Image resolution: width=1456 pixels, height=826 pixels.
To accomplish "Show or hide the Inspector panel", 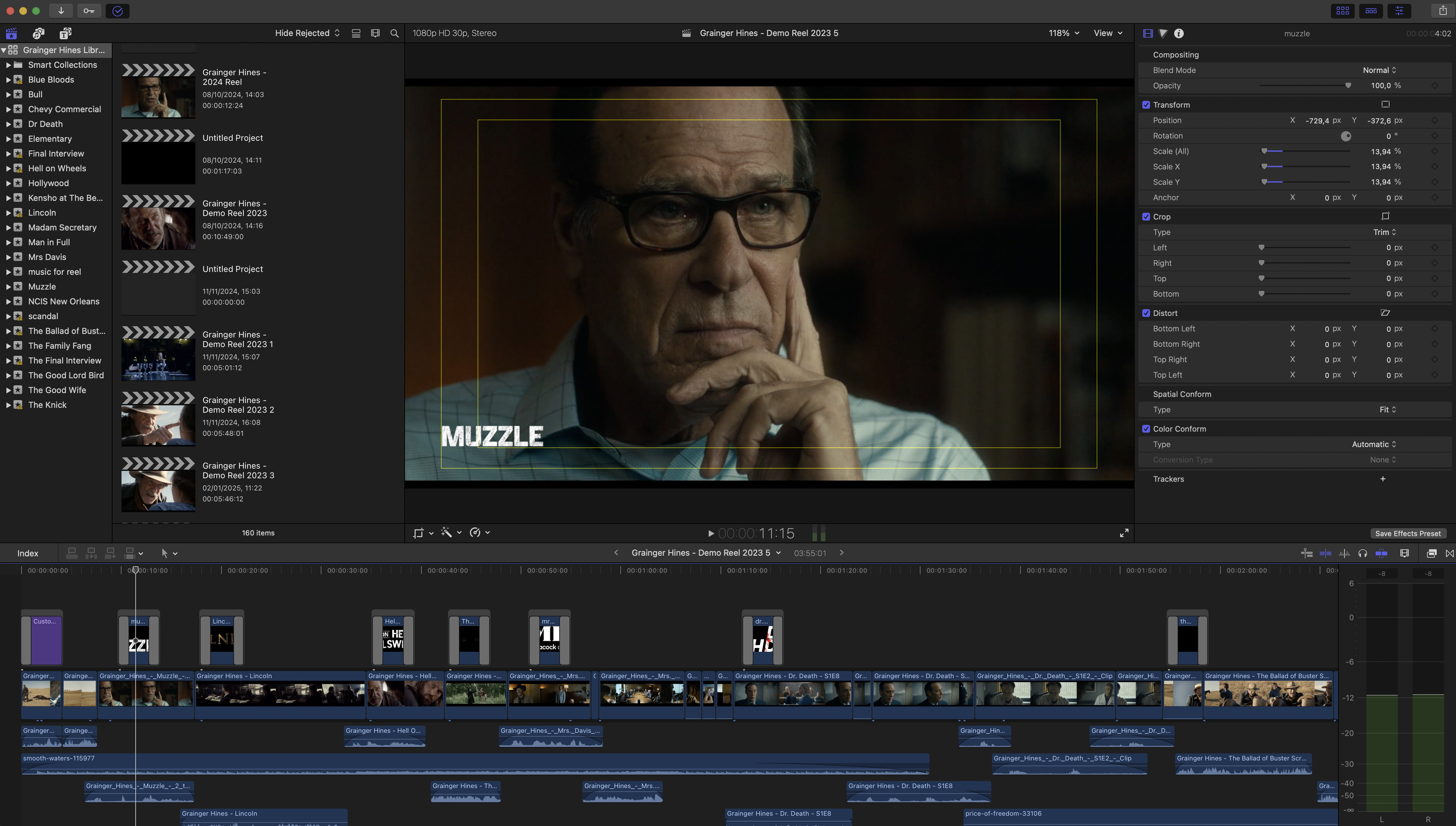I will 1399,11.
